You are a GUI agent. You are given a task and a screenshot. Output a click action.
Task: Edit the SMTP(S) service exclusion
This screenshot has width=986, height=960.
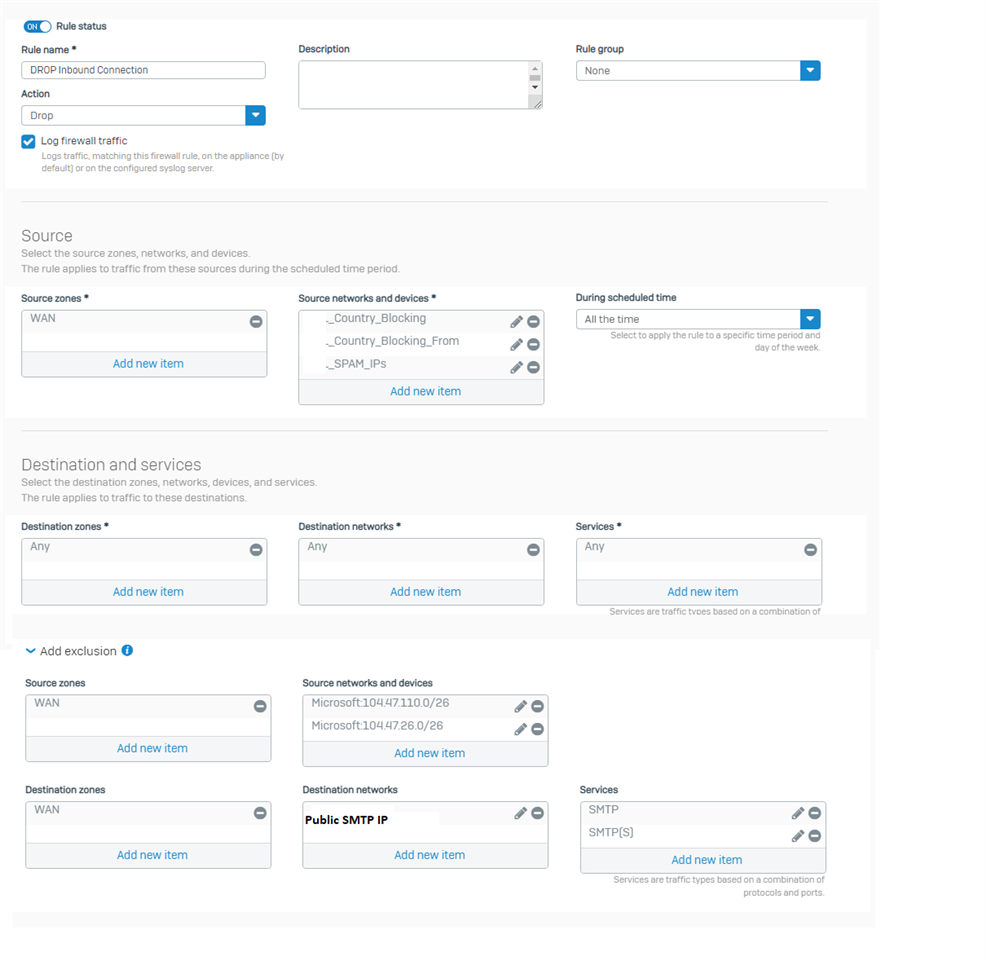(798, 836)
